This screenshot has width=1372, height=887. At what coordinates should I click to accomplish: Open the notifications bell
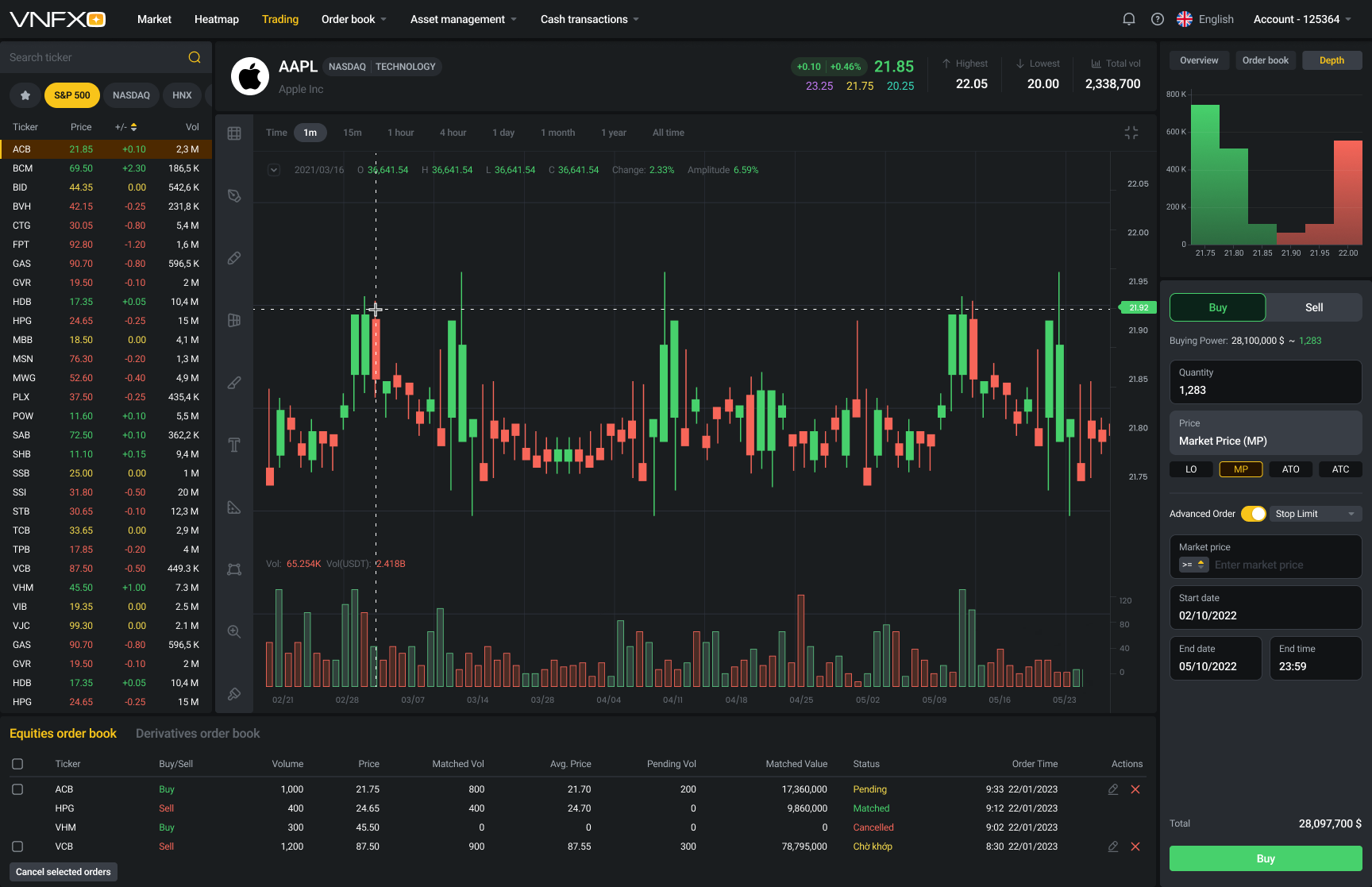pyautogui.click(x=1128, y=18)
